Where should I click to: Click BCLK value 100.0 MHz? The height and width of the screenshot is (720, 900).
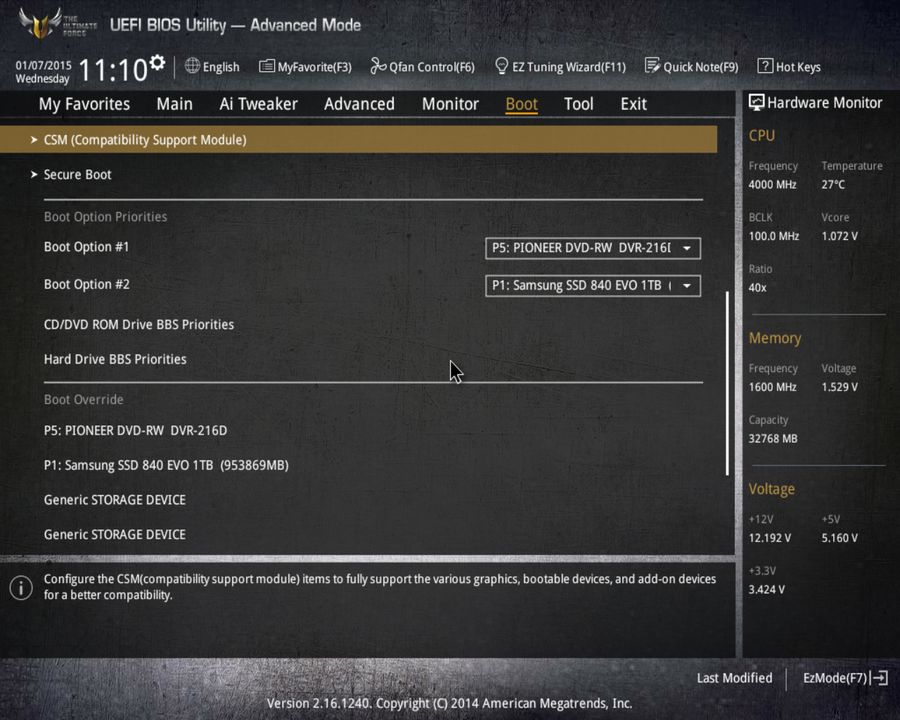pyautogui.click(x=774, y=236)
